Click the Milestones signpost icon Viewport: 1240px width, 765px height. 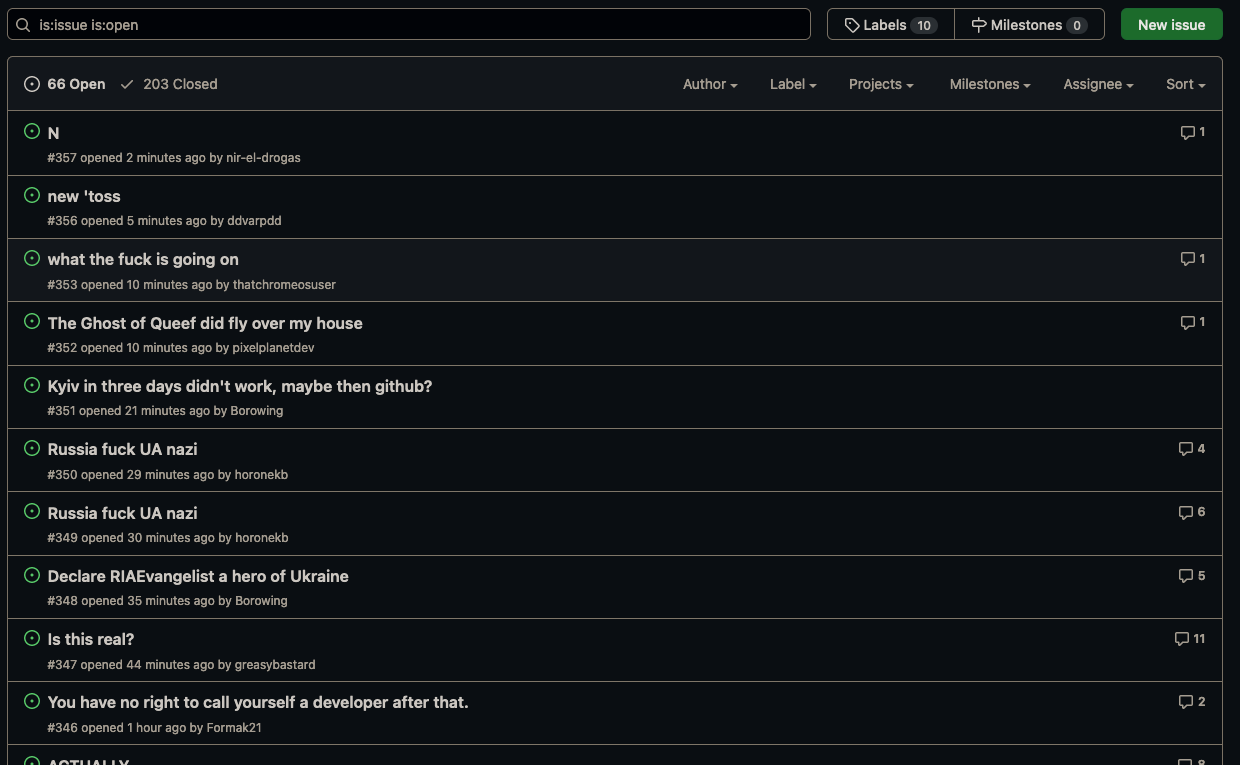[979, 25]
